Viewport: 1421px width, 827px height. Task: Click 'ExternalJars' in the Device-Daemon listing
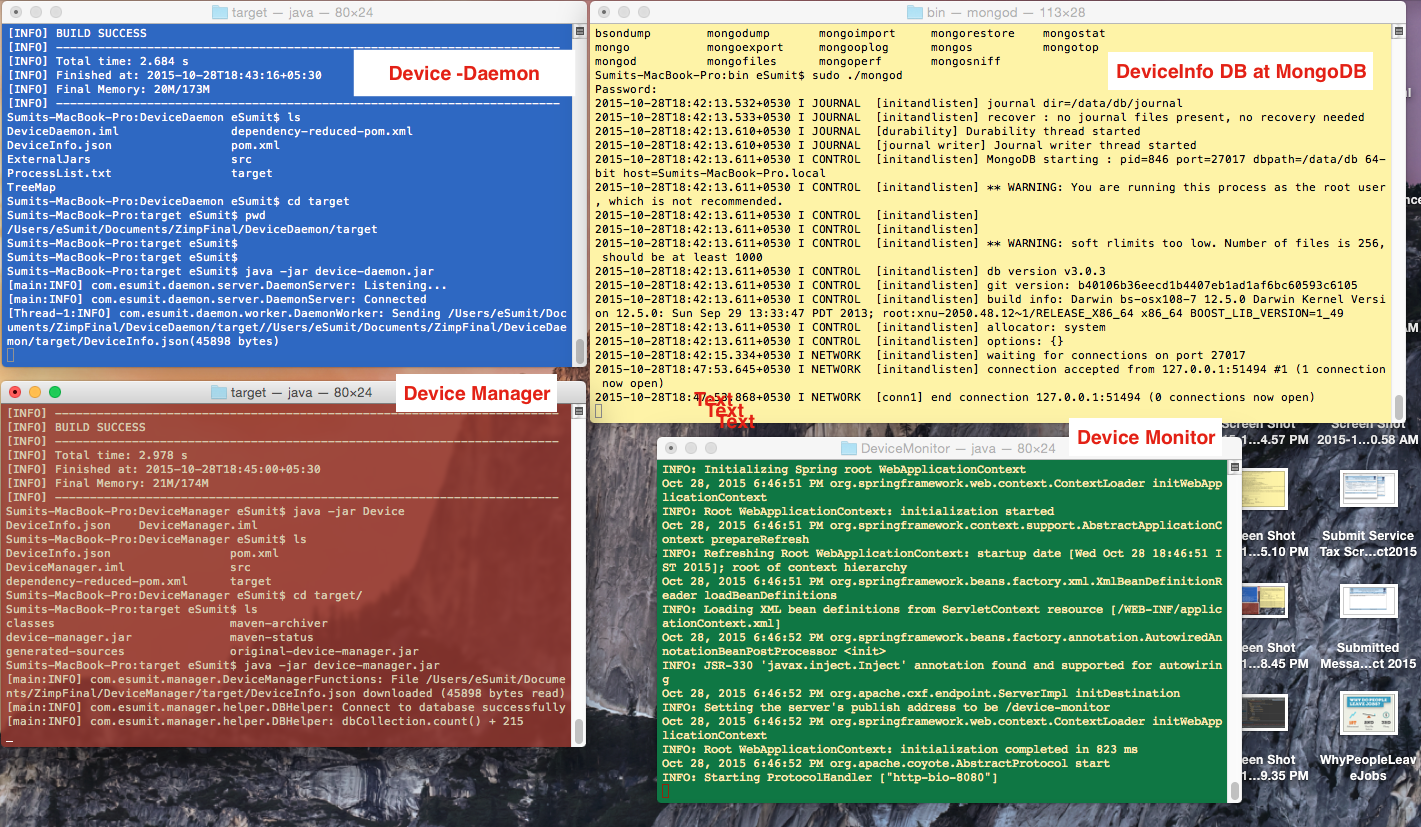48,159
